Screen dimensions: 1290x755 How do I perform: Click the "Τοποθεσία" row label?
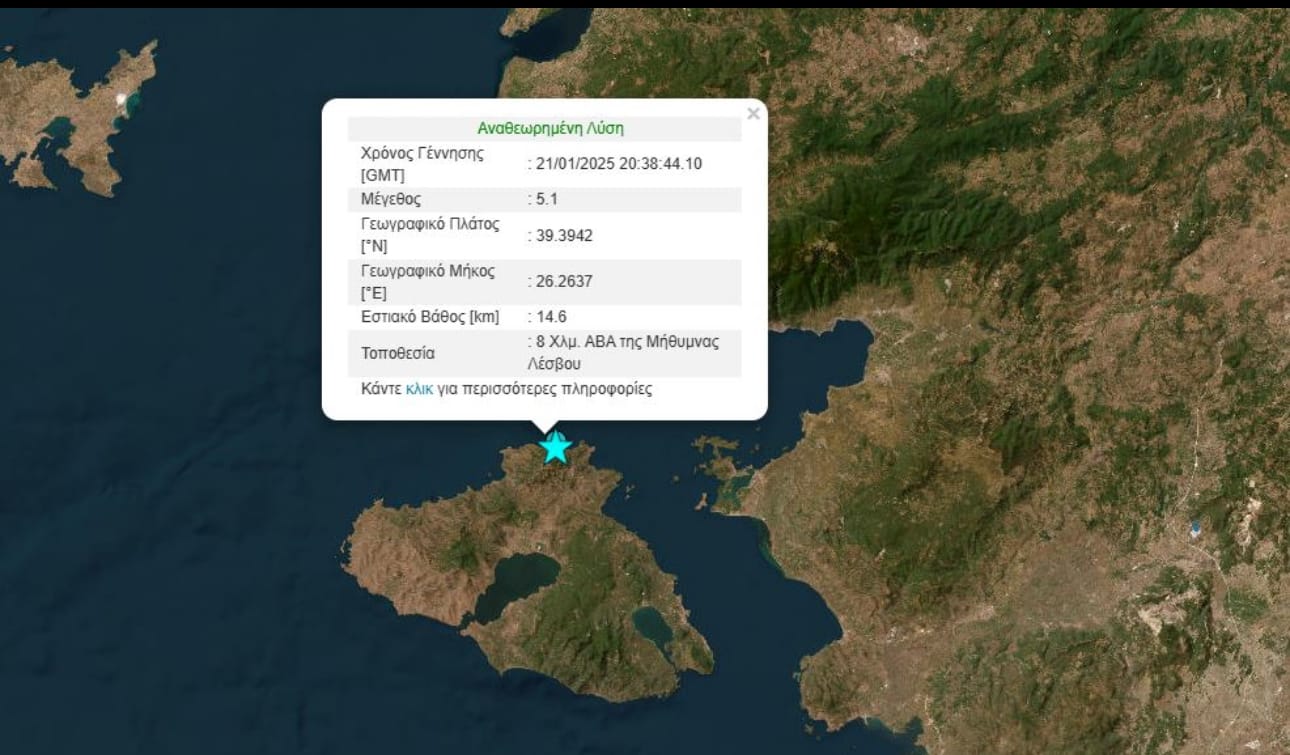click(397, 353)
